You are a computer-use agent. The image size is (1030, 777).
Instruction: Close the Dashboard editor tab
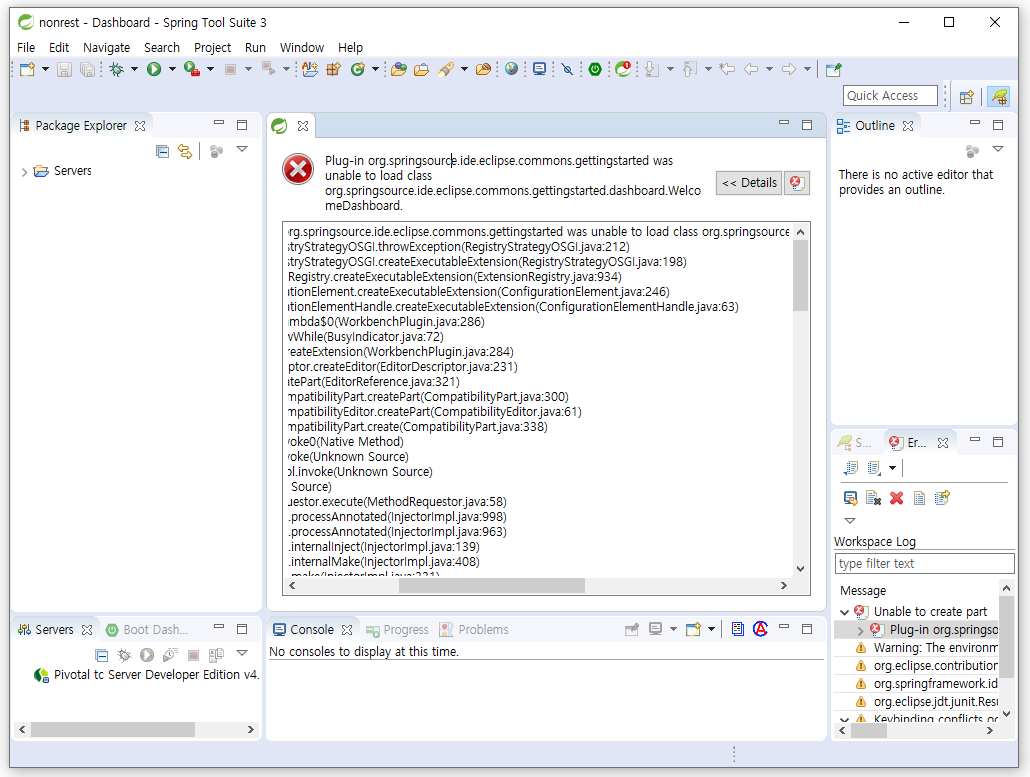[x=303, y=125]
